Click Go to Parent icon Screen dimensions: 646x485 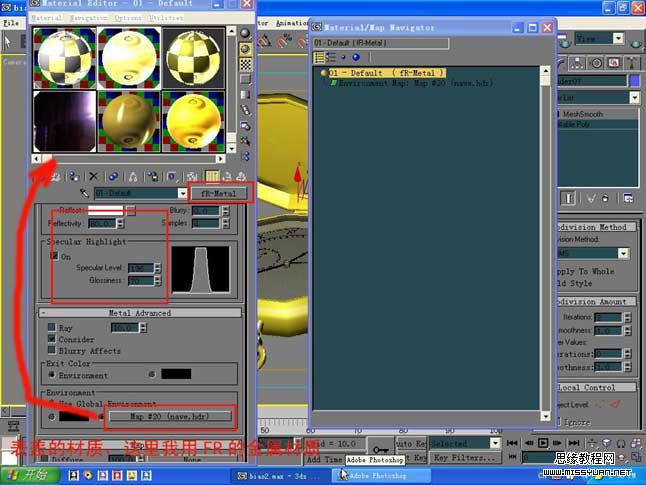[227, 177]
